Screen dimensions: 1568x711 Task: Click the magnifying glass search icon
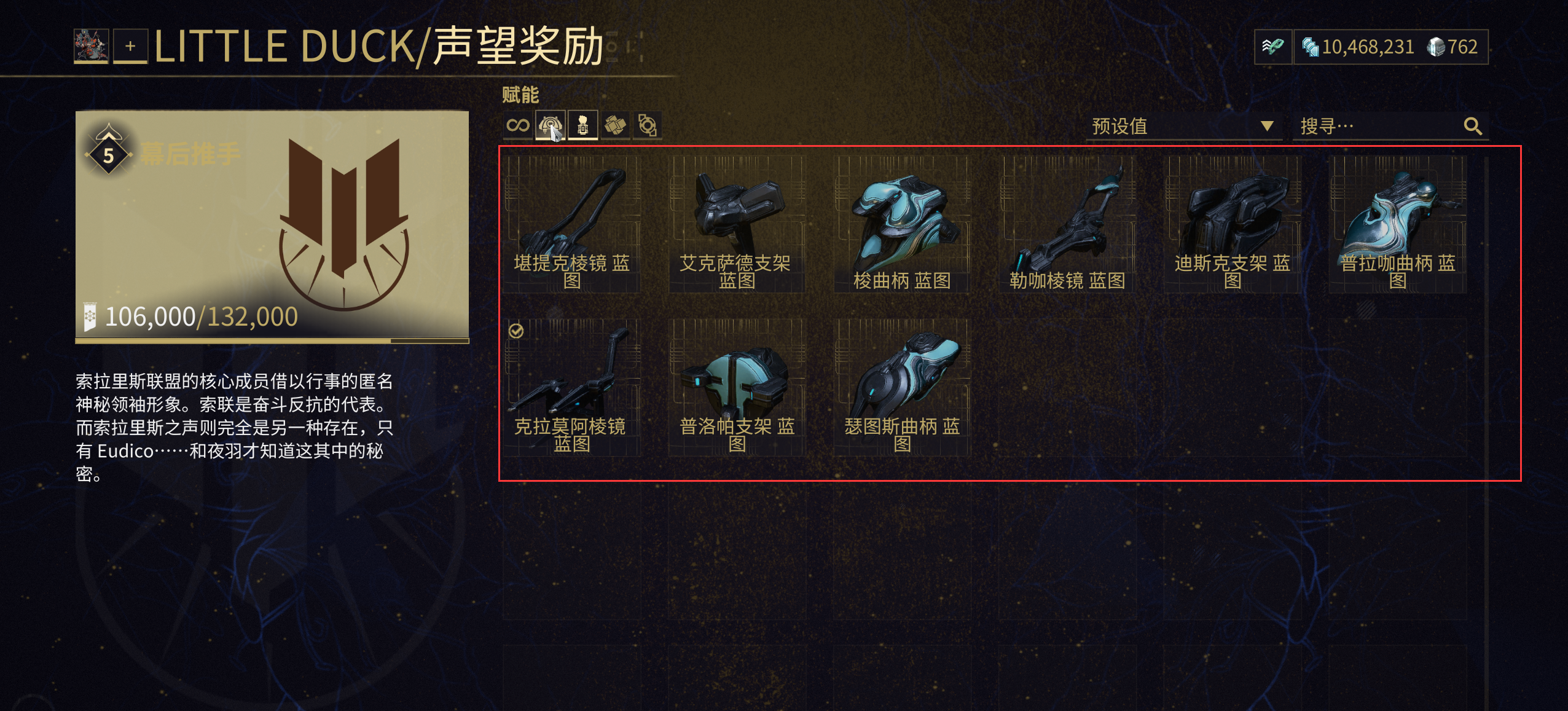(1473, 127)
